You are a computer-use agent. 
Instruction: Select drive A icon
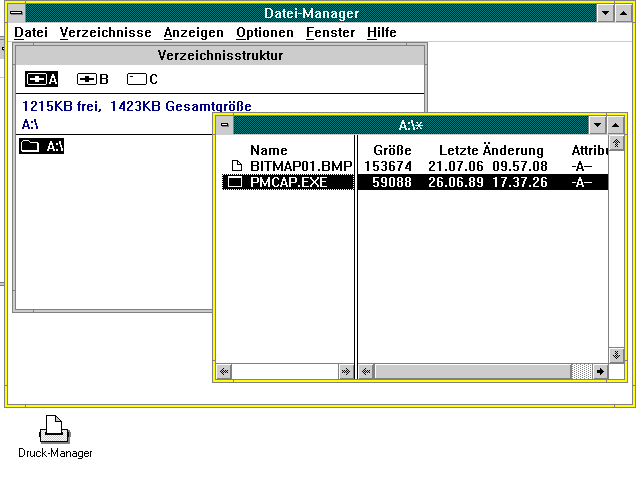[37, 79]
